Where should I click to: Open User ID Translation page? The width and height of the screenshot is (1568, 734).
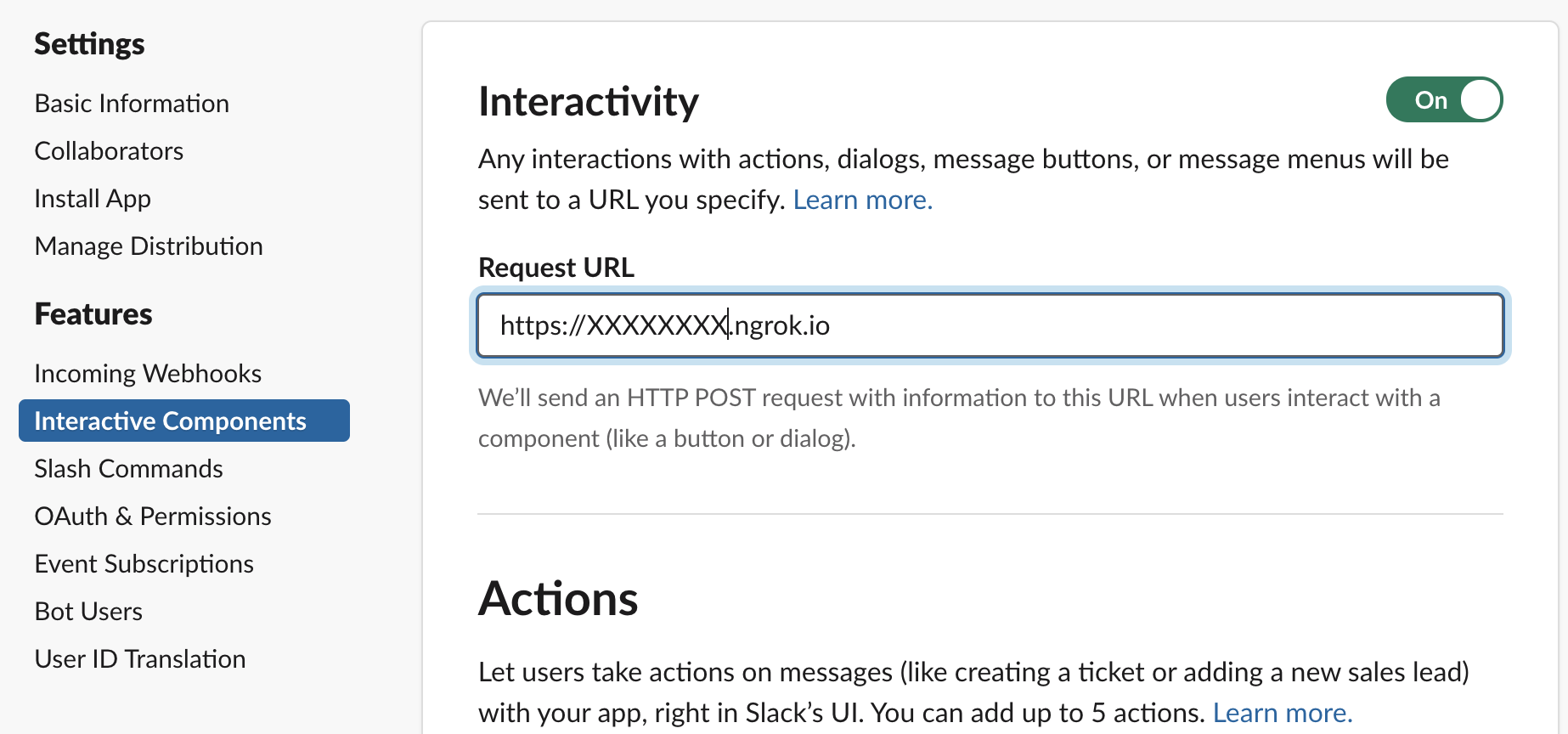tap(140, 659)
